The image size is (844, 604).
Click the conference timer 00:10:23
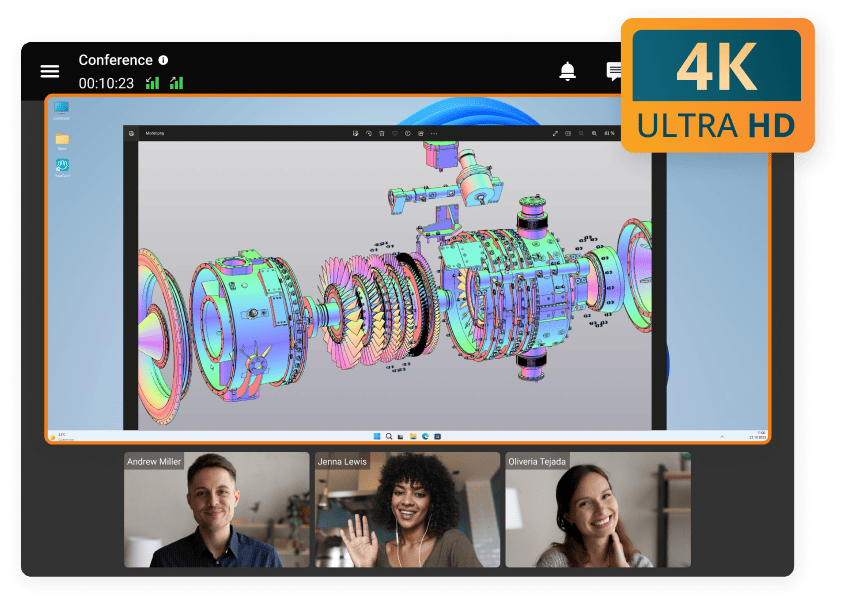pos(106,83)
